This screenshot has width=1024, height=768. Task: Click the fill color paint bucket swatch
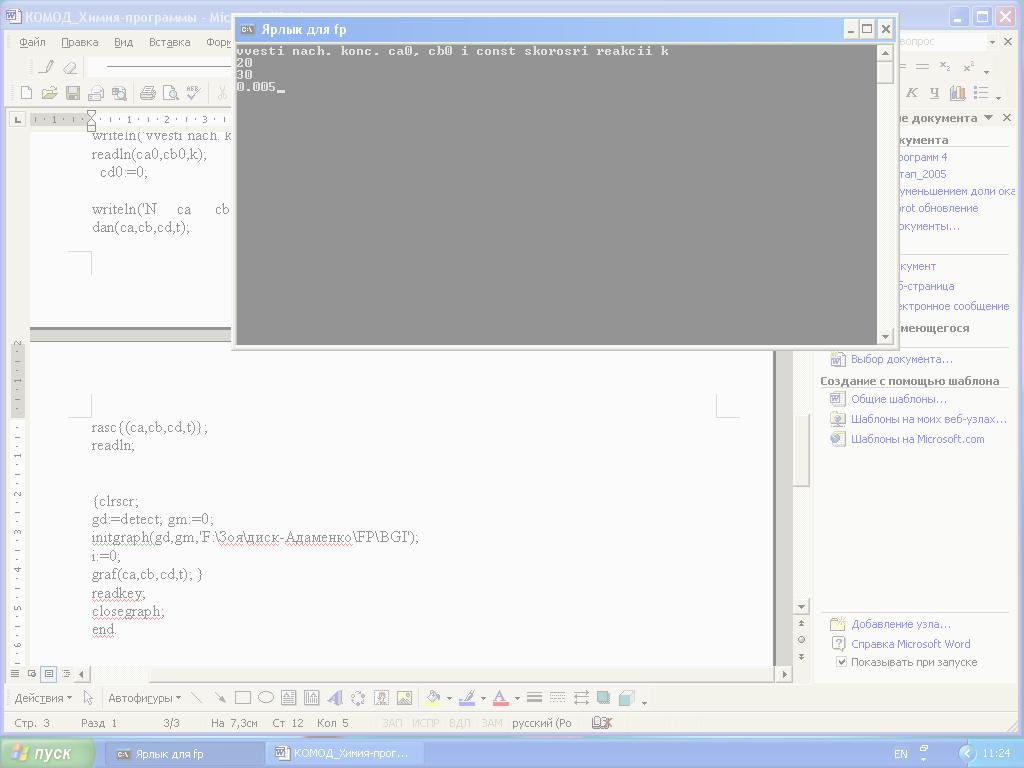click(433, 698)
